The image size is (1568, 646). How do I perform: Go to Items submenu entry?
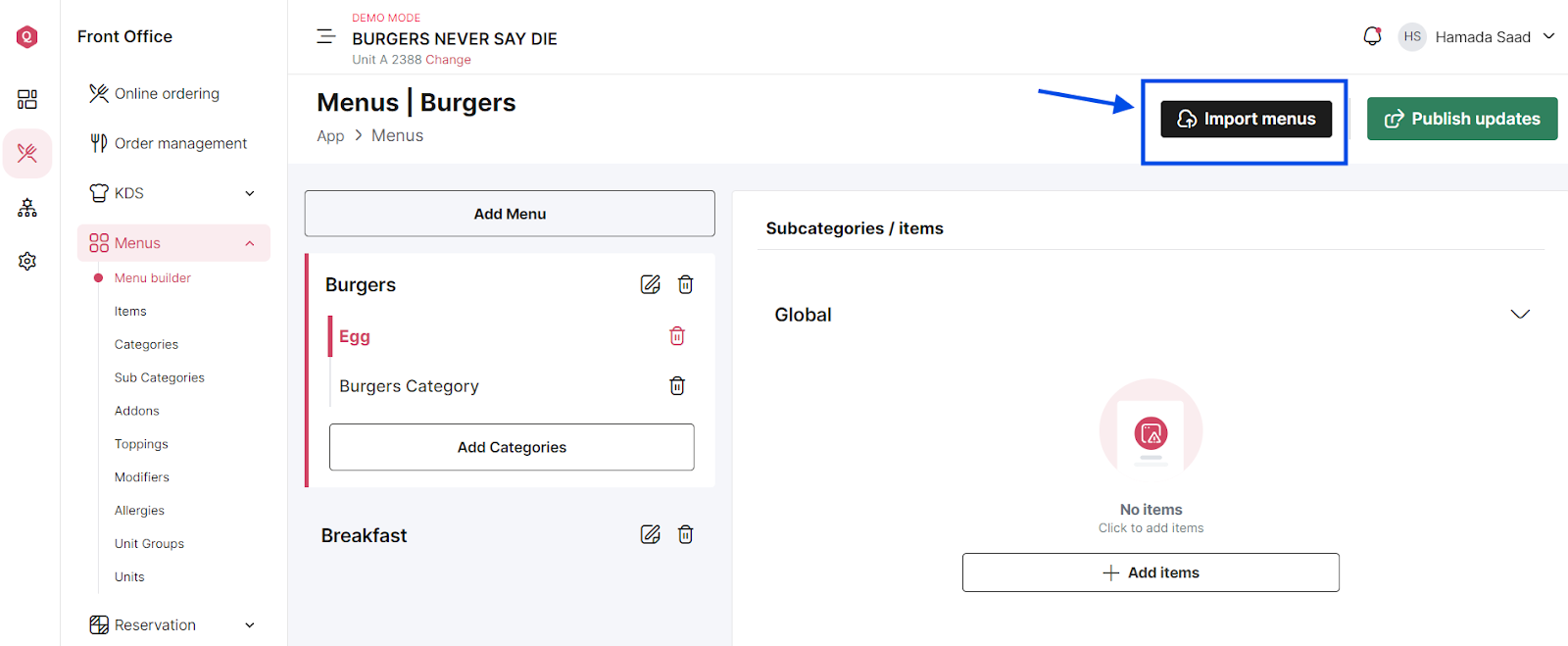130,312
